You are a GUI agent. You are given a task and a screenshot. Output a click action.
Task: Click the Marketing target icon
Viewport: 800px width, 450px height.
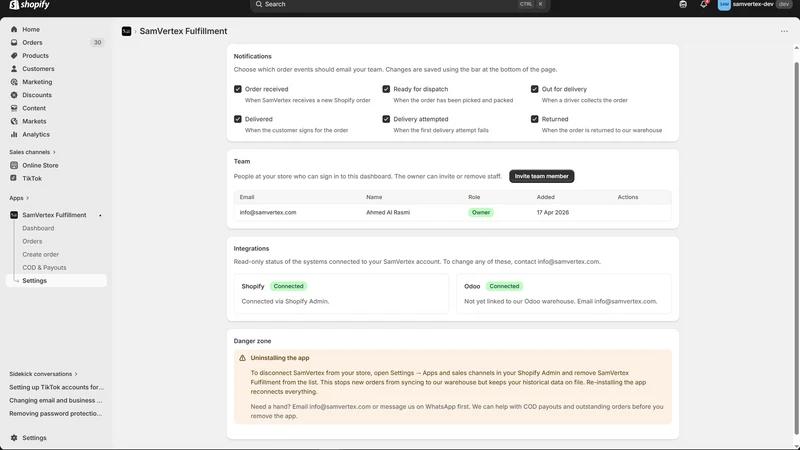pyautogui.click(x=14, y=82)
